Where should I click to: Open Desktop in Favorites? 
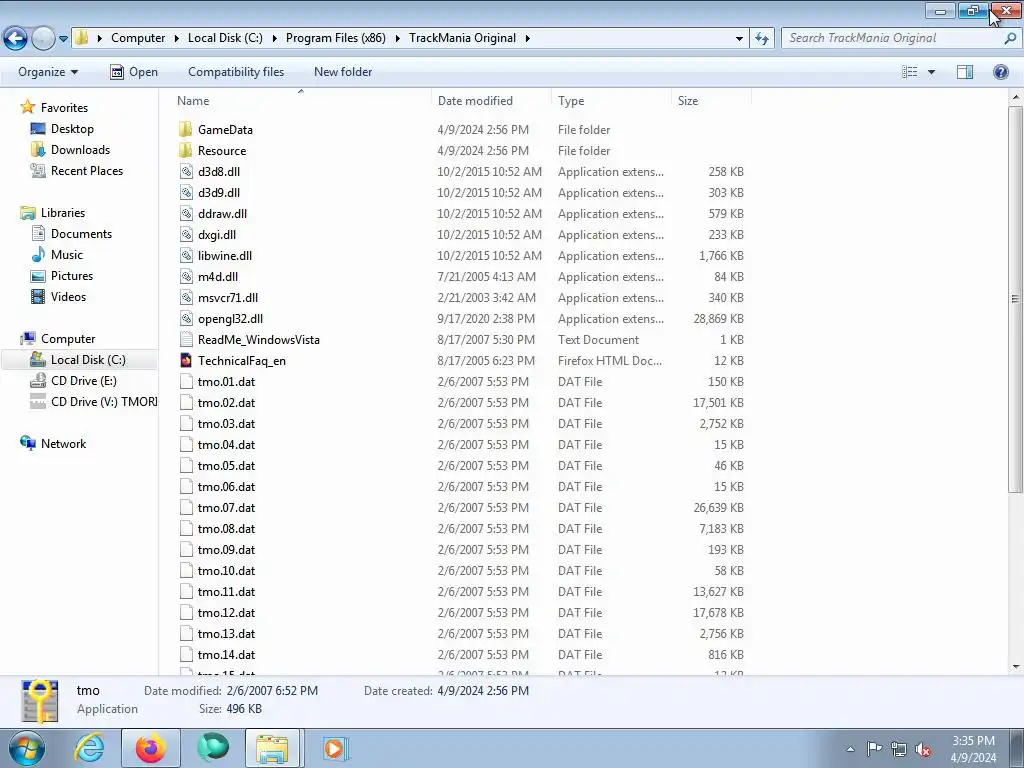tap(72, 129)
